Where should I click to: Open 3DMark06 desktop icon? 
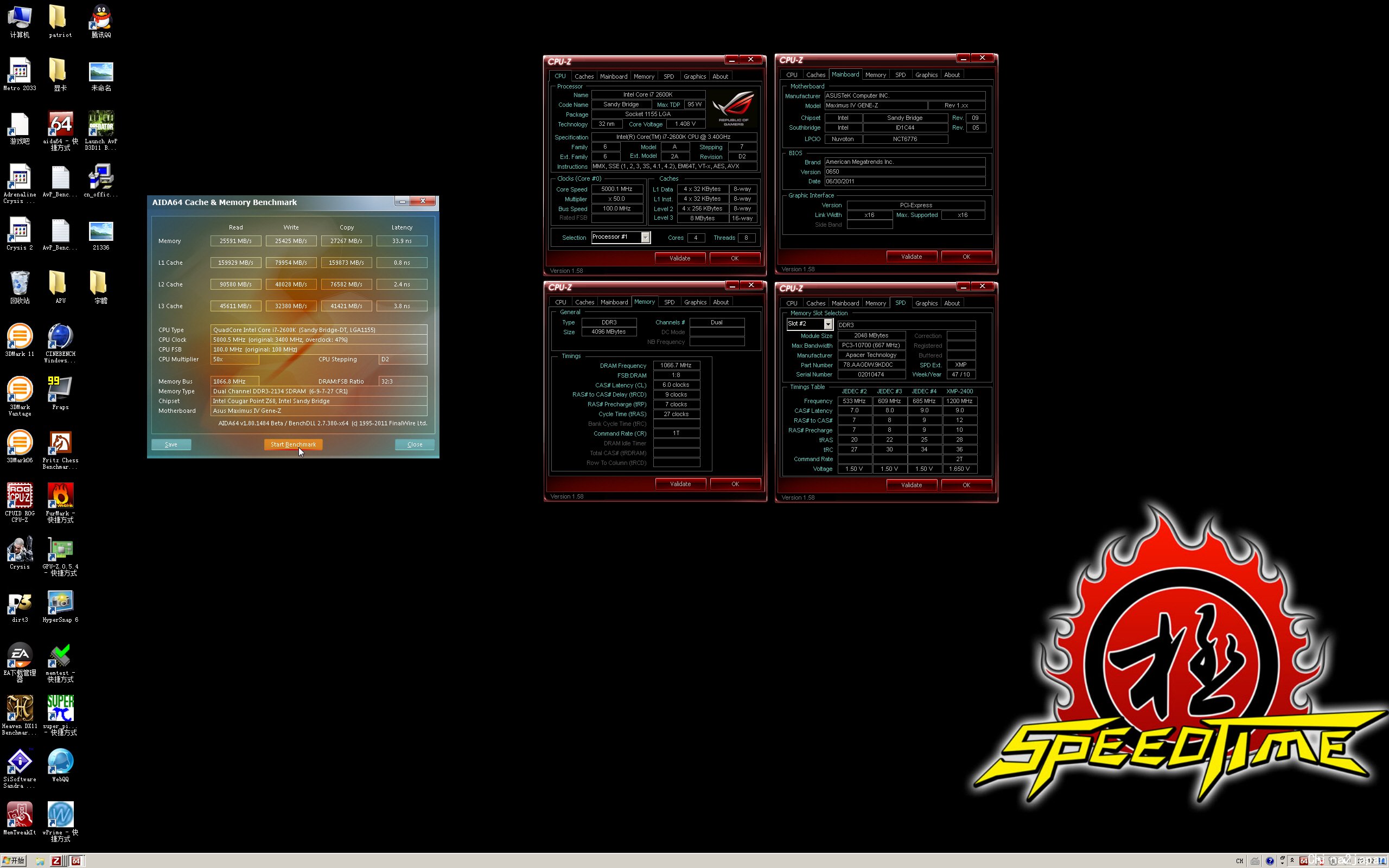click(x=20, y=446)
